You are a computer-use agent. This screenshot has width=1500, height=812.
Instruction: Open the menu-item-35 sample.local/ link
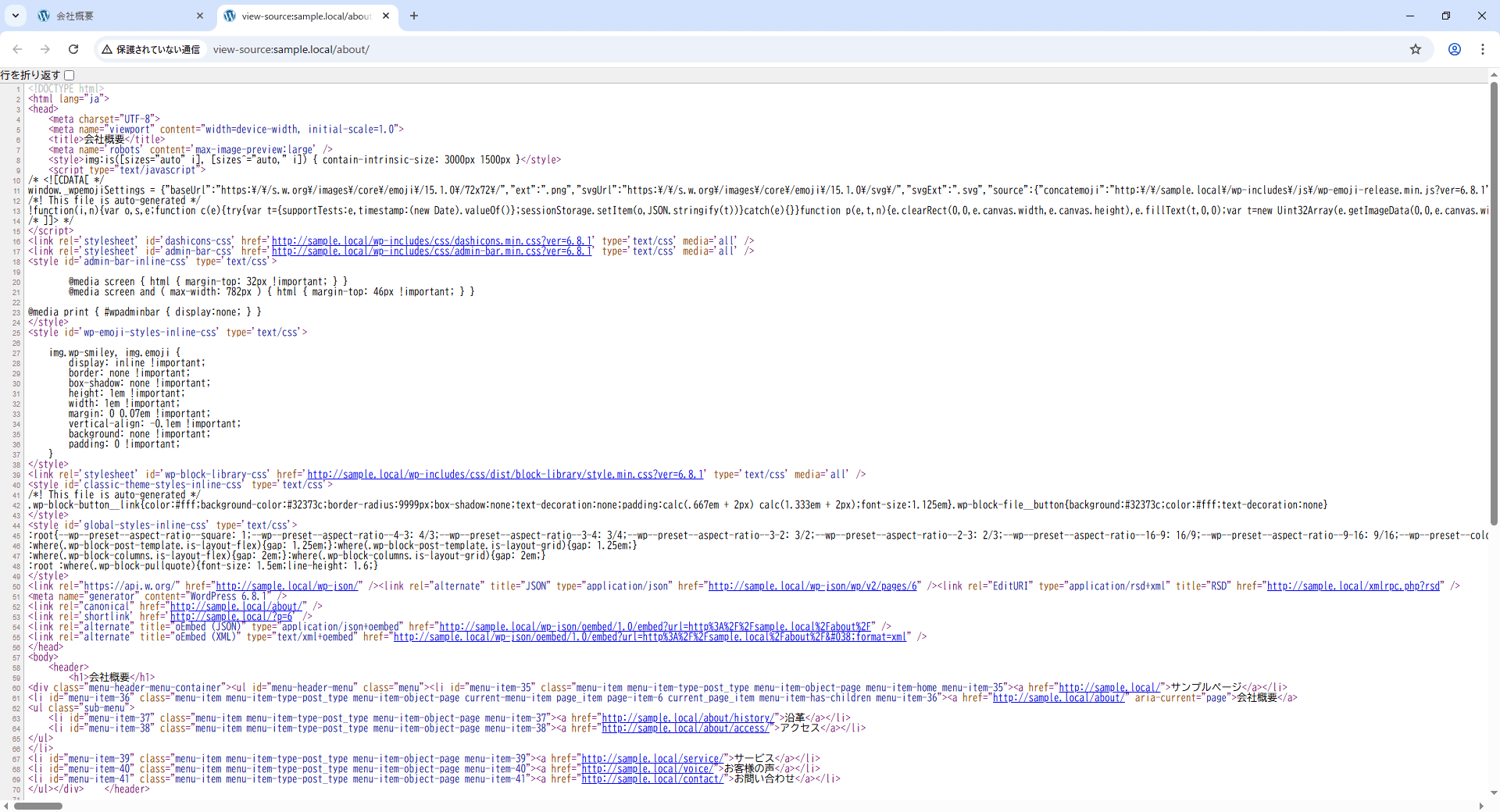(x=1109, y=688)
